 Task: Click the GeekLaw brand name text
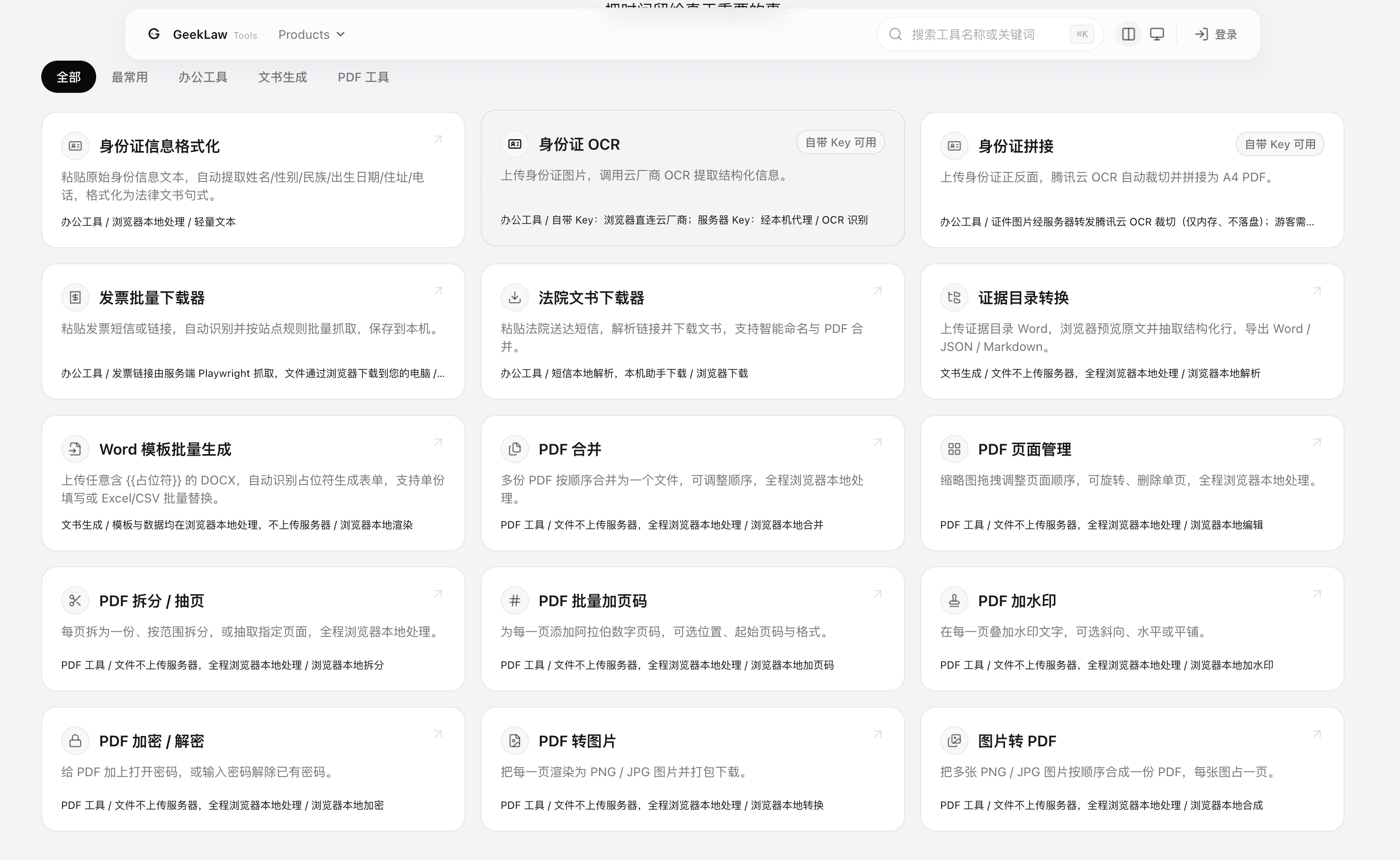(x=200, y=35)
